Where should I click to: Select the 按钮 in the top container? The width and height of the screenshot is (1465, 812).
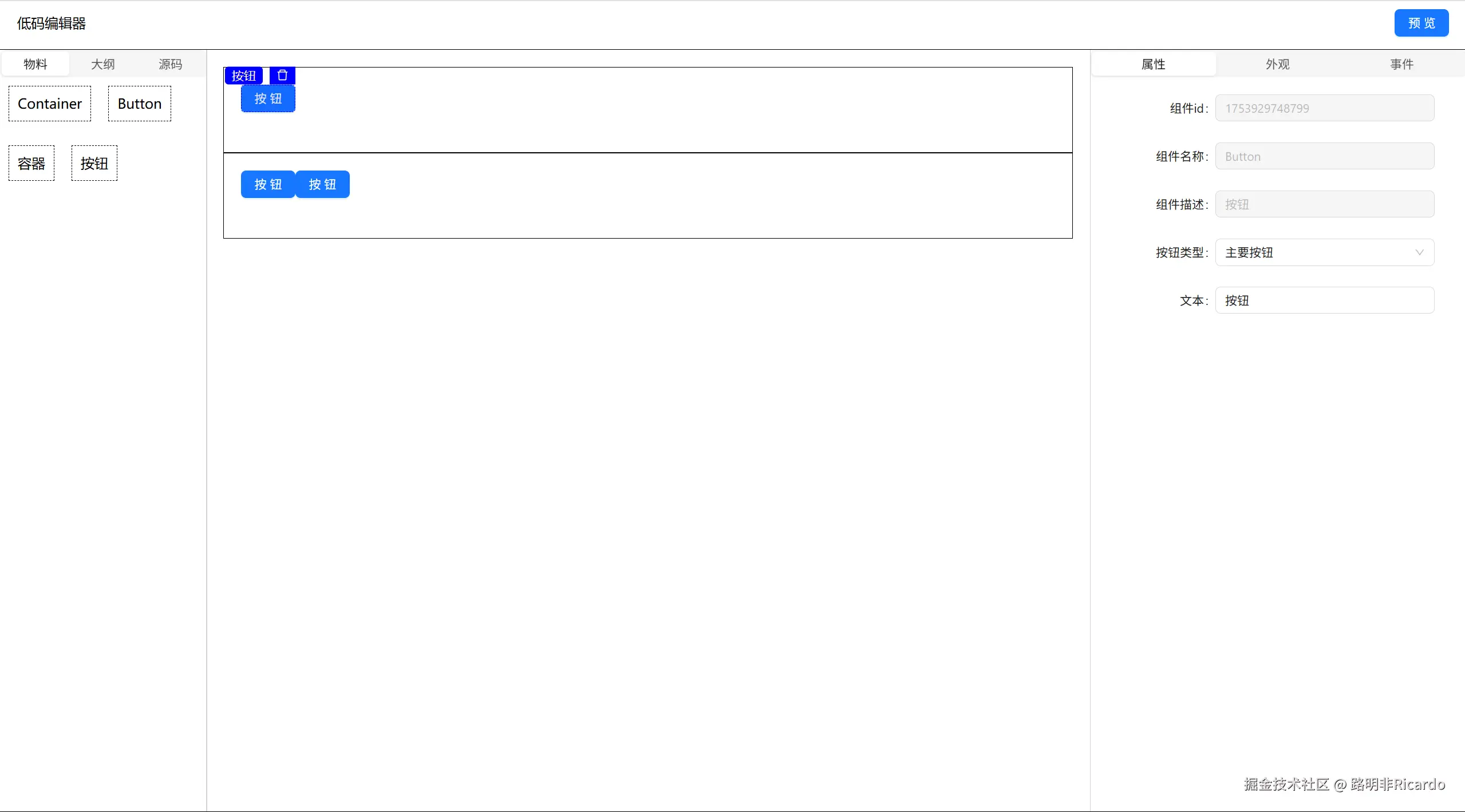pyautogui.click(x=268, y=99)
